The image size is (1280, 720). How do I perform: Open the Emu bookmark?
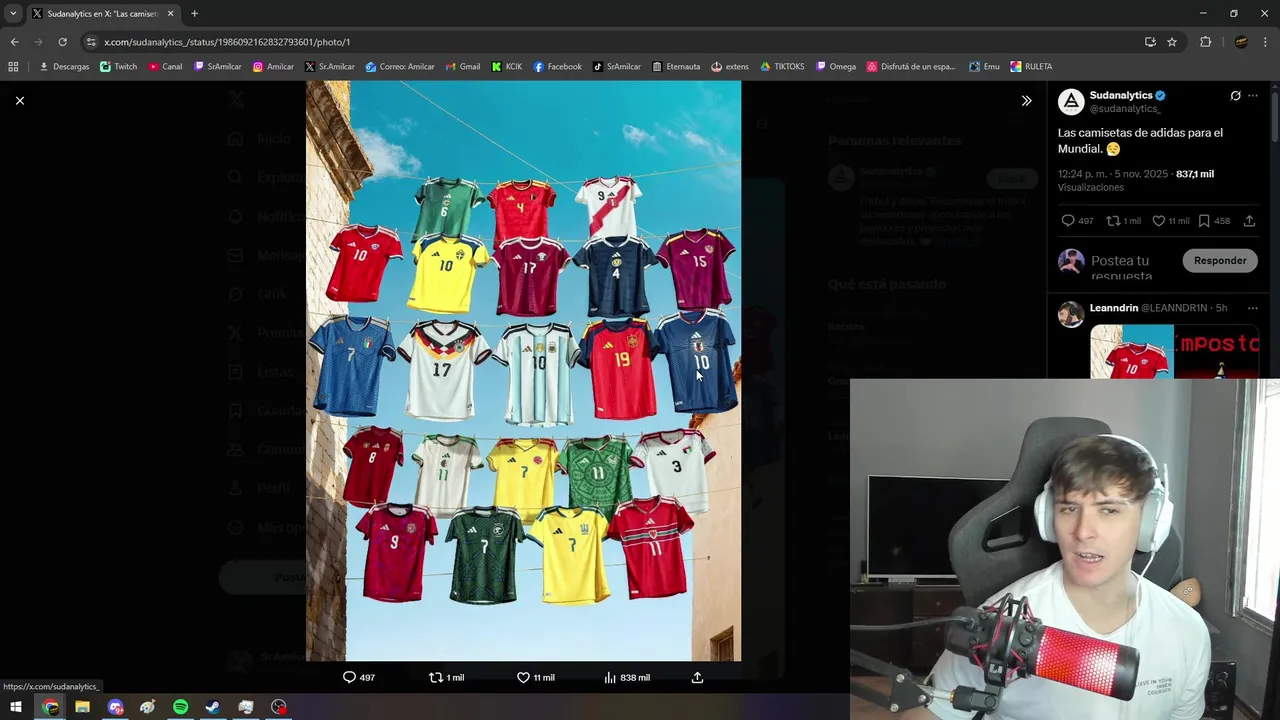tap(984, 67)
